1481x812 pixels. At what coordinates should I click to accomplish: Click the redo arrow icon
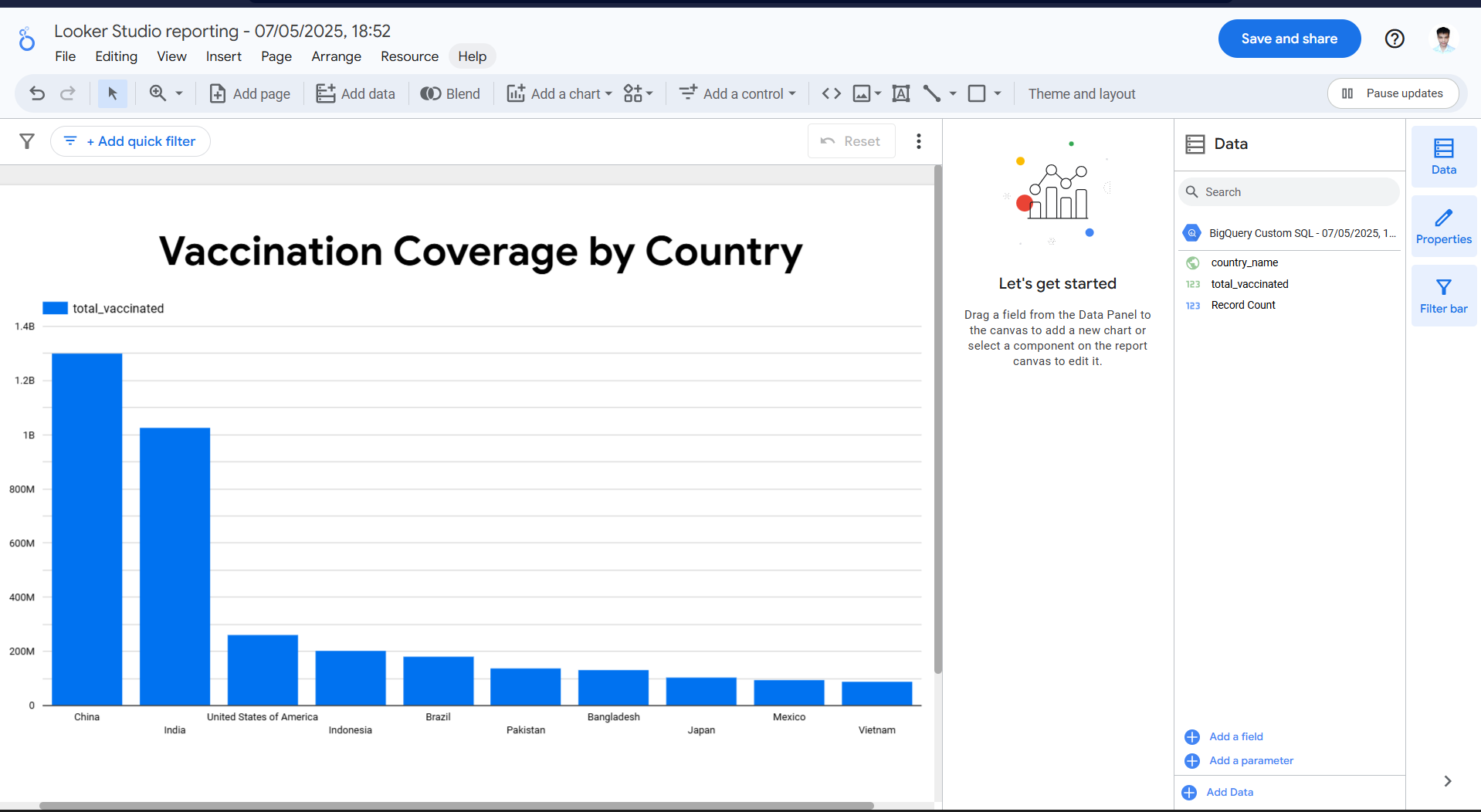click(68, 93)
